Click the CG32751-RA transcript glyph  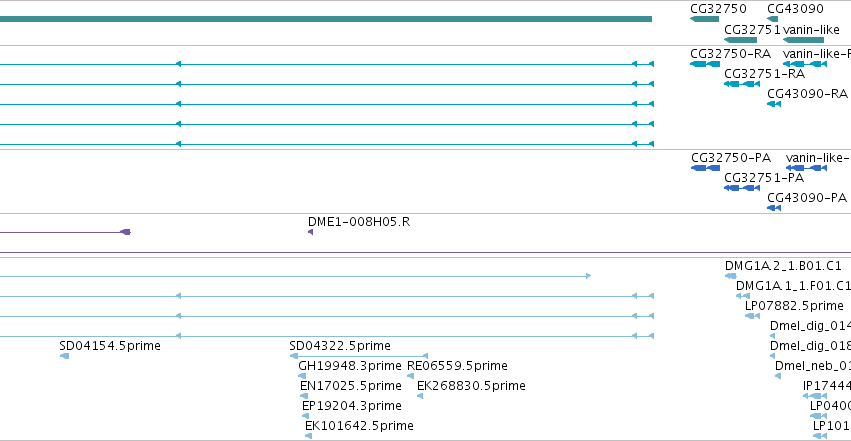pyautogui.click(x=742, y=84)
